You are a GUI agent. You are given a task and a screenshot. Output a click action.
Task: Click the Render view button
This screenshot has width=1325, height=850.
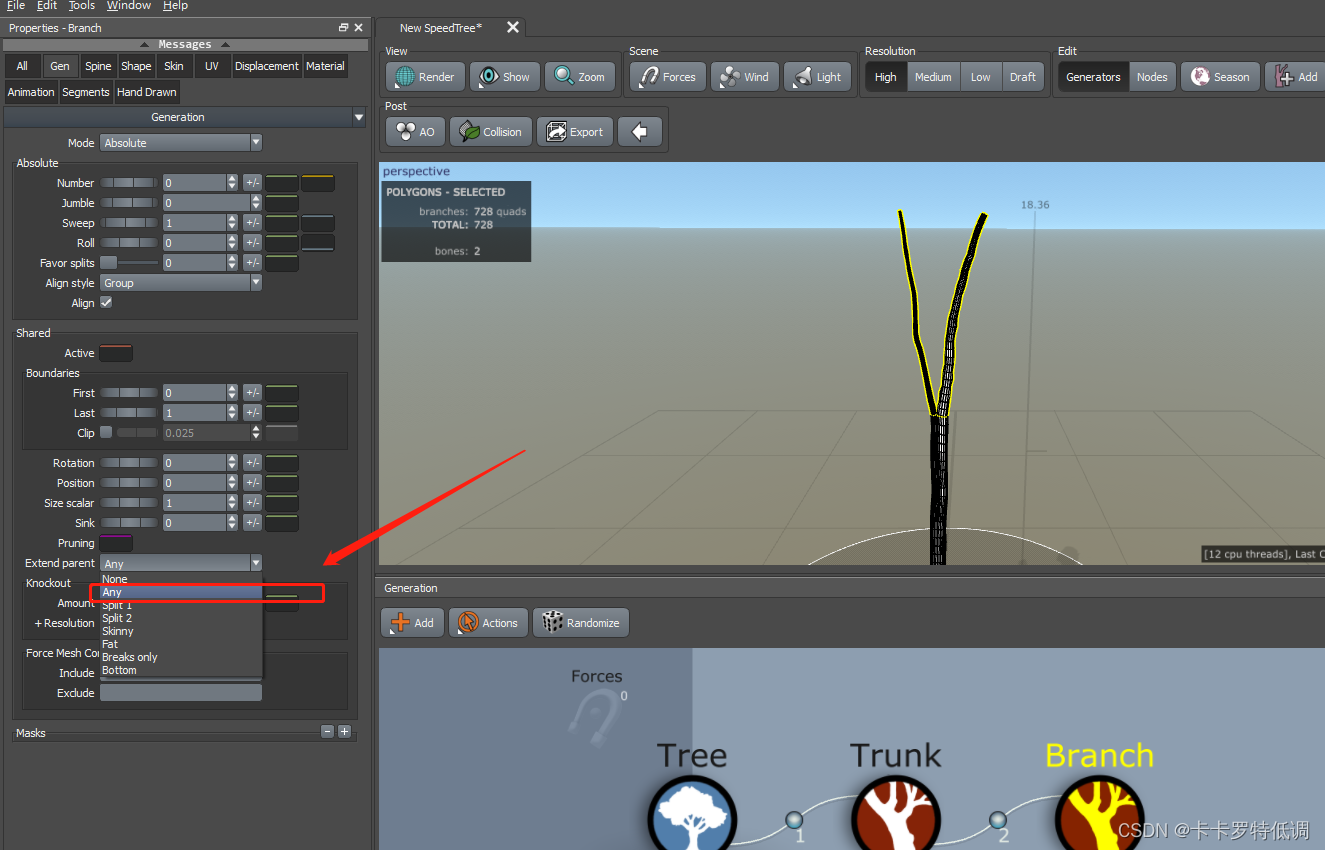point(424,77)
